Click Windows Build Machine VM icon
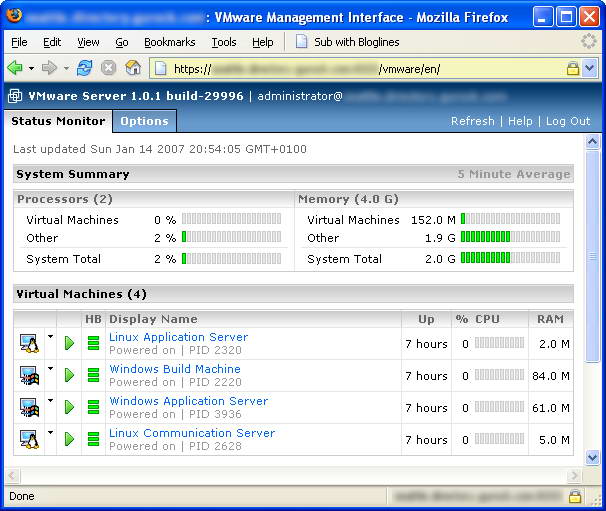 pos(29,375)
